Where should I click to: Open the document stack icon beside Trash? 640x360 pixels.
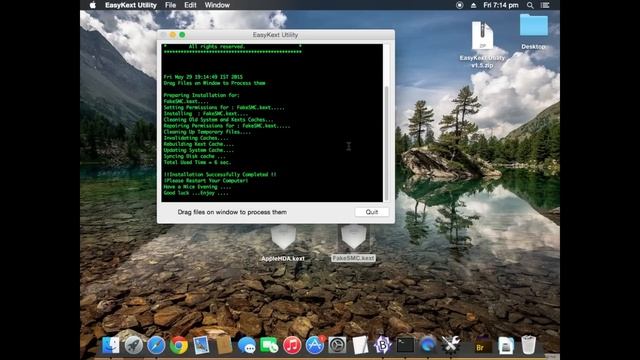(506, 345)
